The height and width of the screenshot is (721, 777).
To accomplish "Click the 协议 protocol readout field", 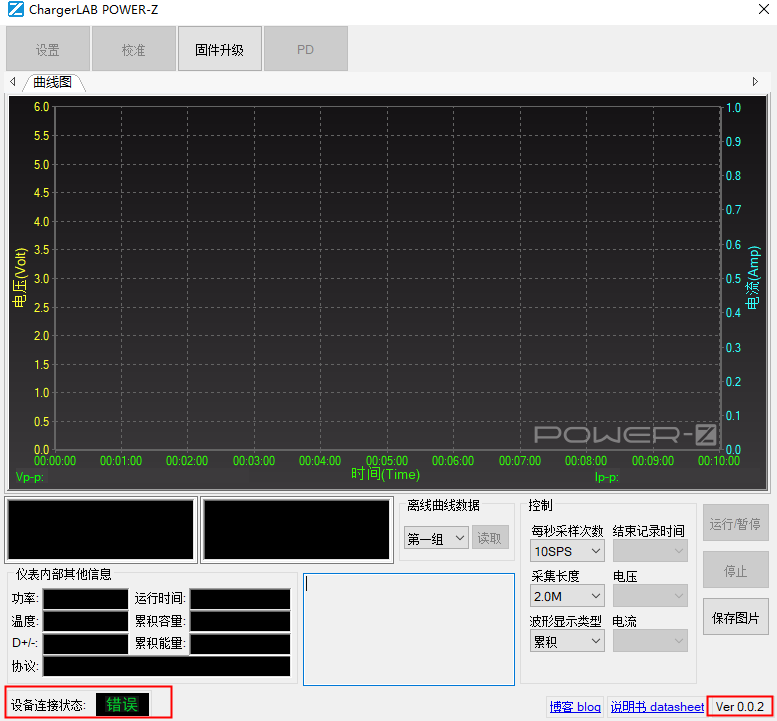I will 166,666.
